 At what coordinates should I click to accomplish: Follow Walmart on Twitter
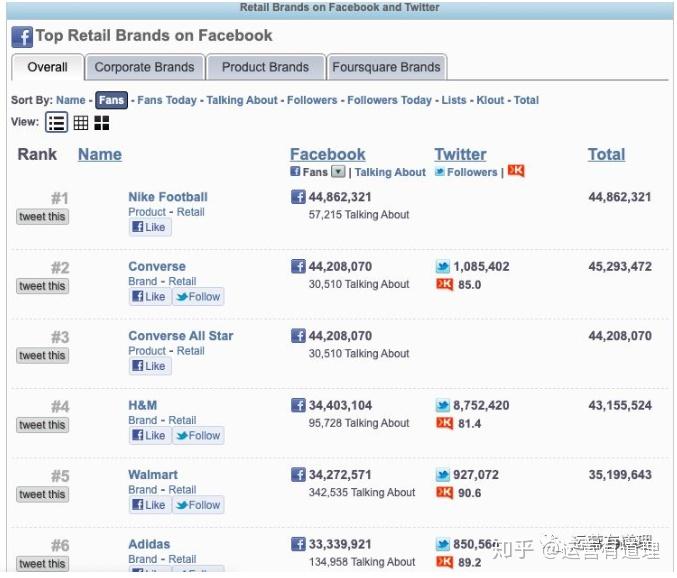(x=198, y=505)
